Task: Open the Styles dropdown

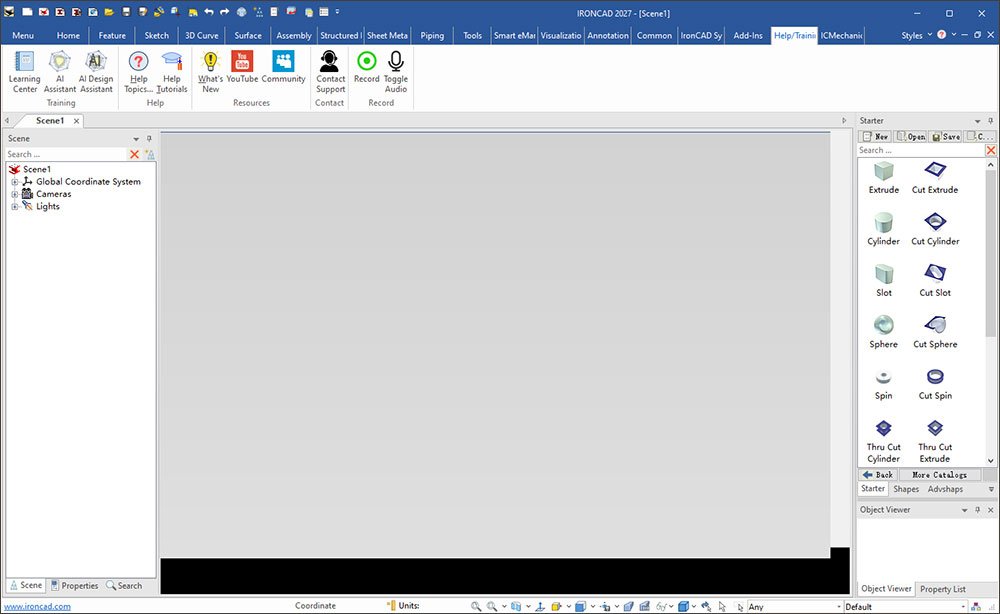Action: 916,35
